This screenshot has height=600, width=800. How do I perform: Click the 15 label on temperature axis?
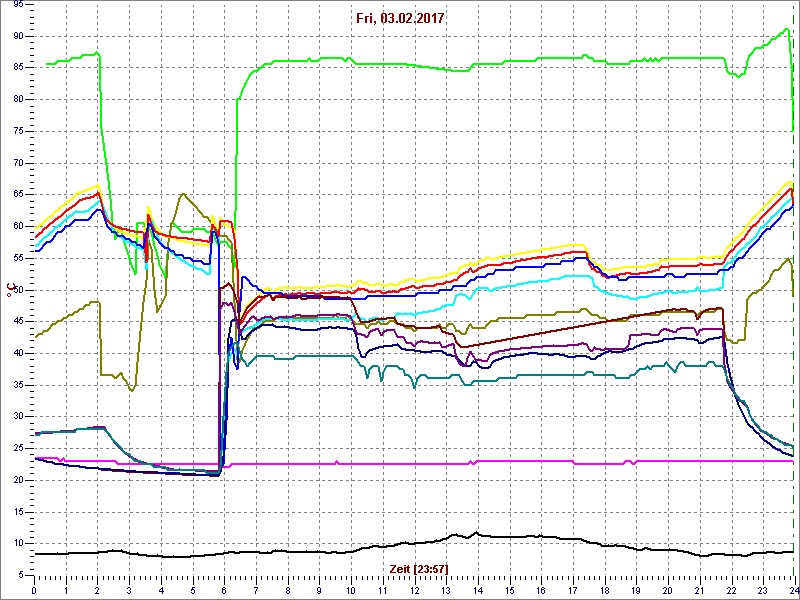pos(17,512)
